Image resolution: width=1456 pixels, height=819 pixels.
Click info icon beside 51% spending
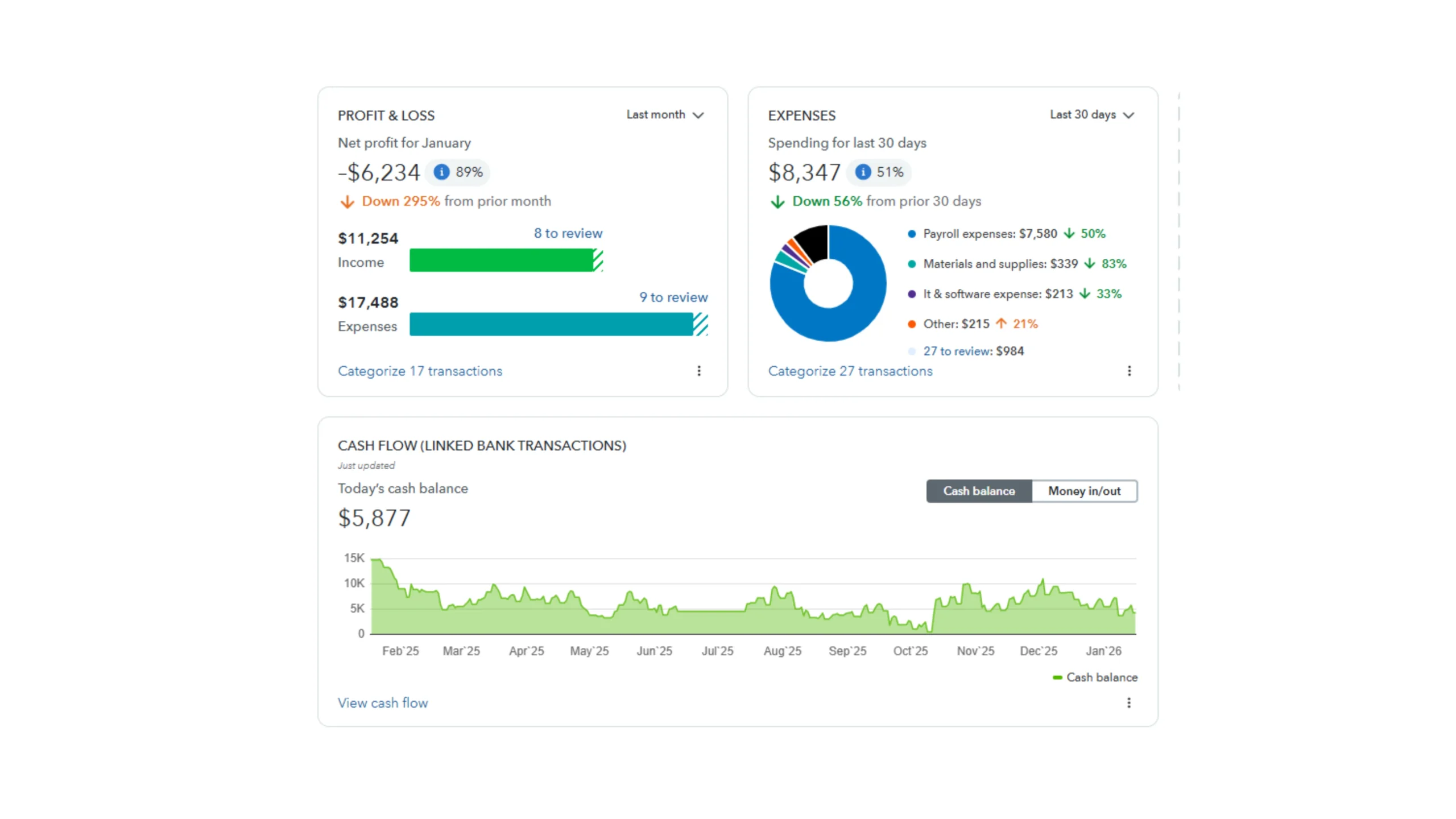pyautogui.click(x=863, y=172)
